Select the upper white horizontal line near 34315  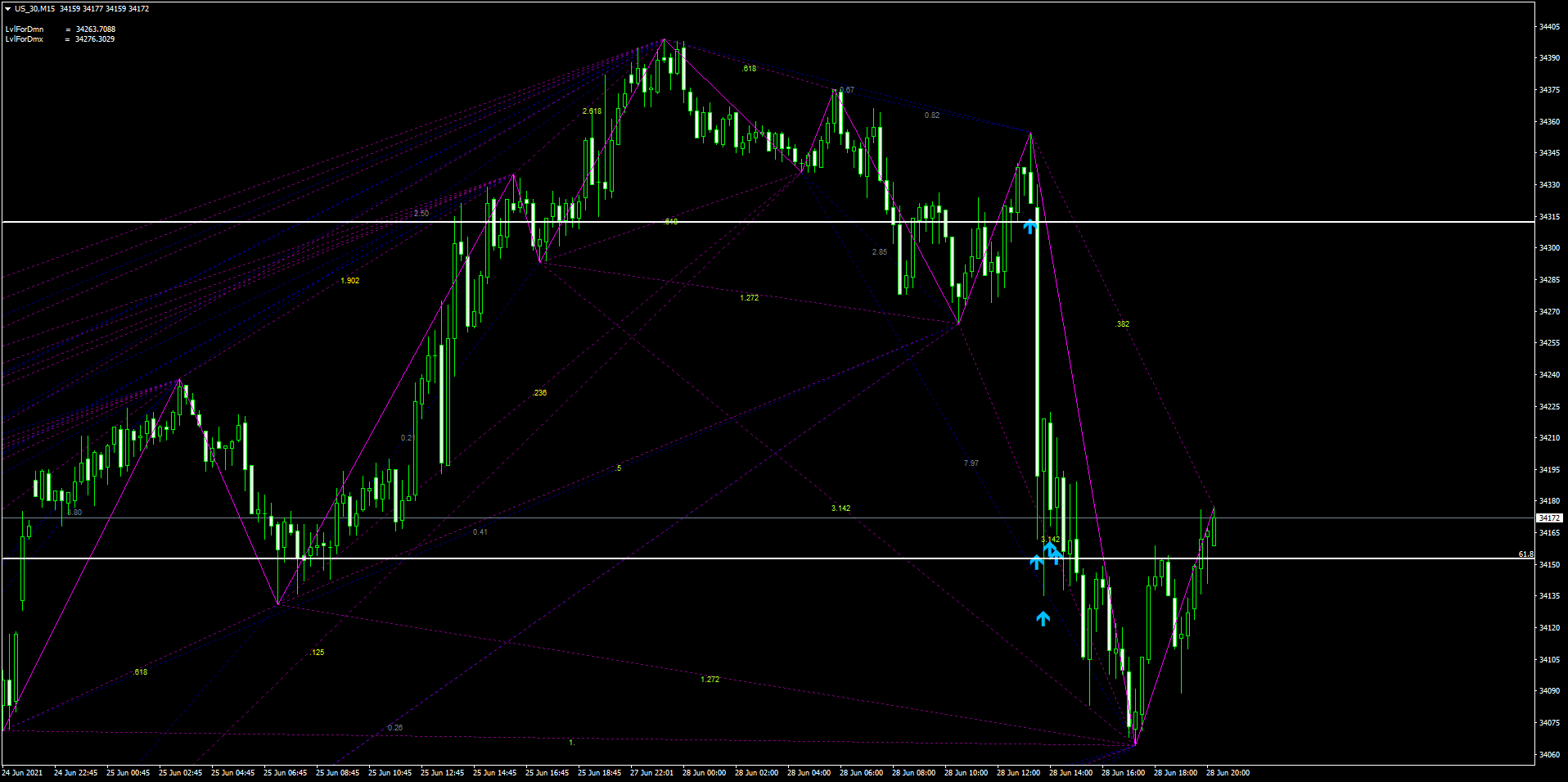coord(768,222)
